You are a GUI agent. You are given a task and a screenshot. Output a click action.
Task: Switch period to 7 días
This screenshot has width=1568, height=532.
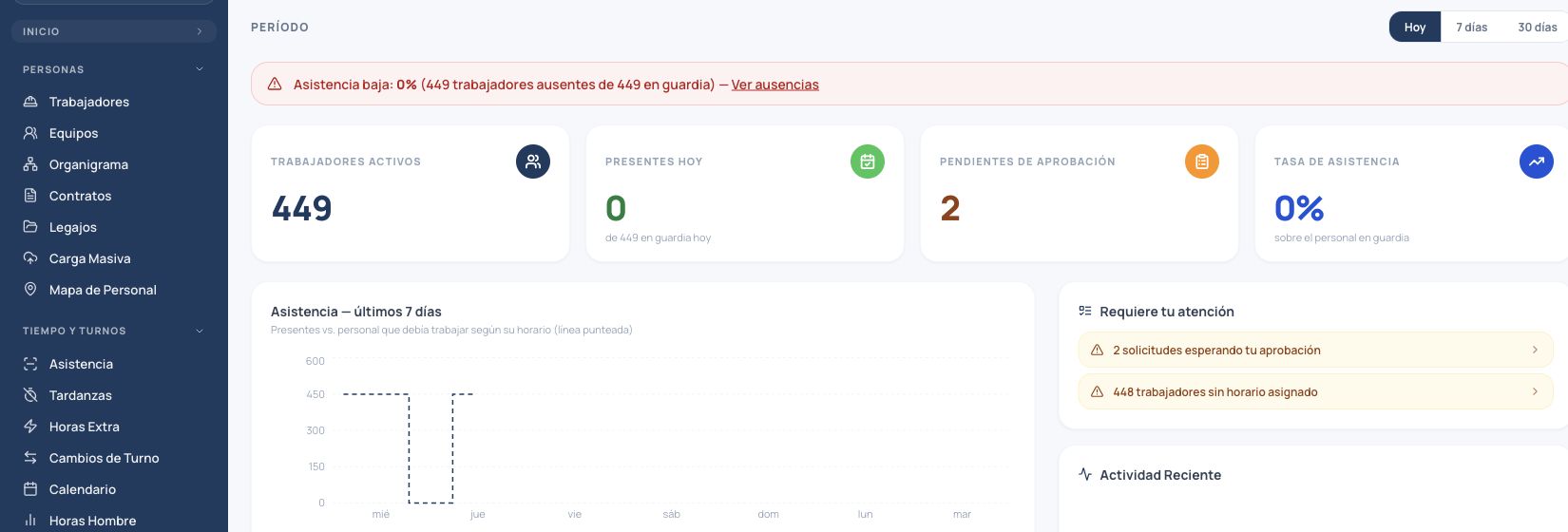(1471, 28)
